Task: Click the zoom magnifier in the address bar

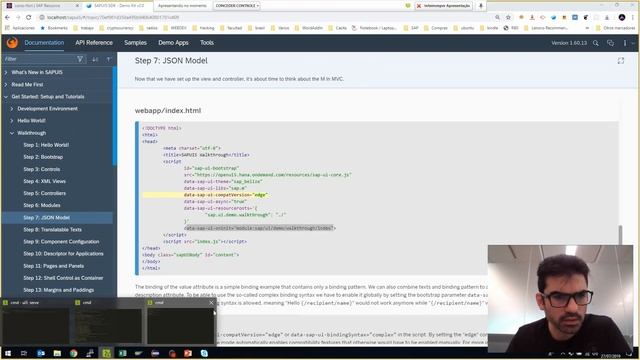Action: pyautogui.click(x=497, y=17)
